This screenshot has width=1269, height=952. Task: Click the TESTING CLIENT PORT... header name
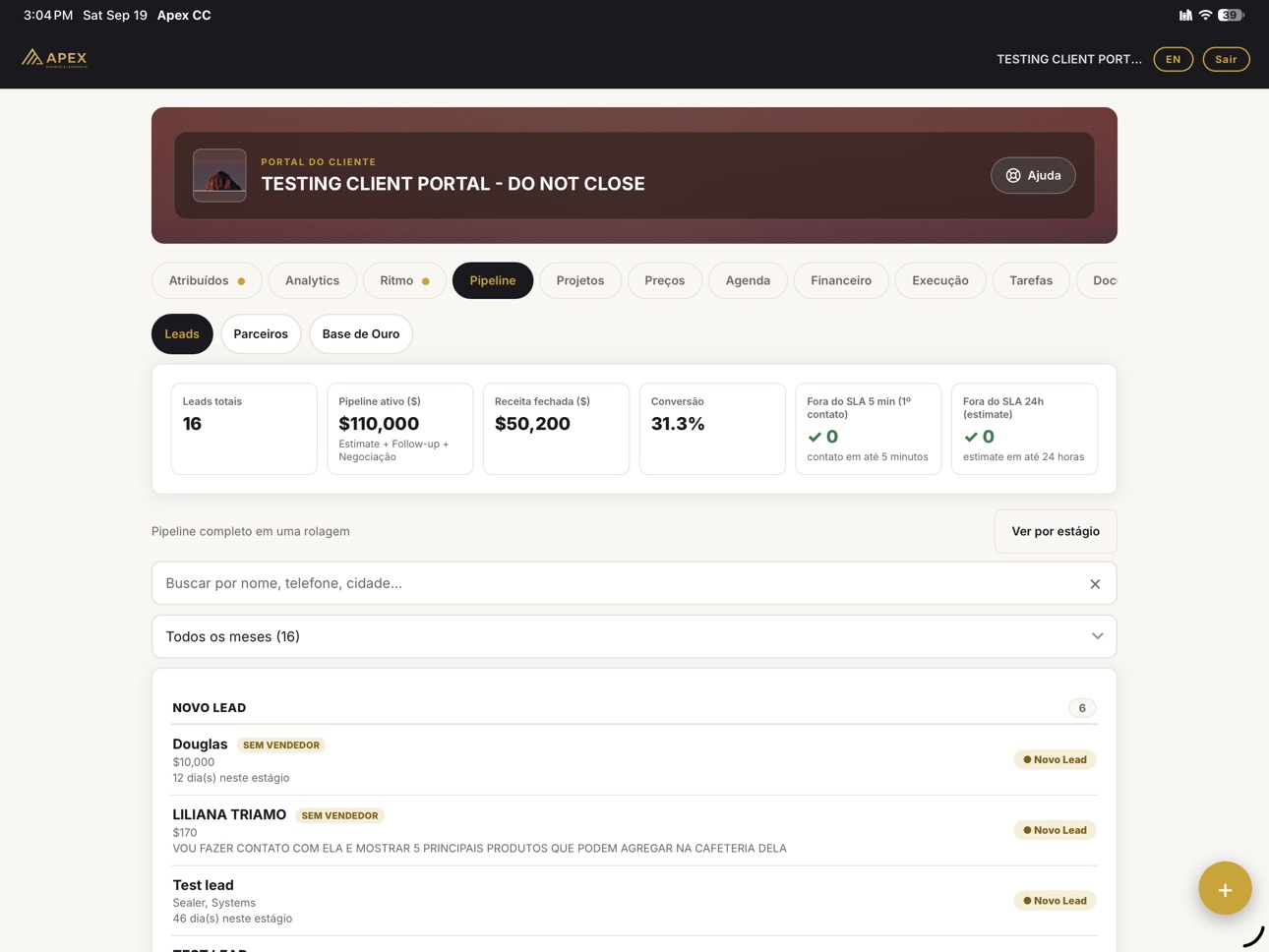coord(1069,59)
